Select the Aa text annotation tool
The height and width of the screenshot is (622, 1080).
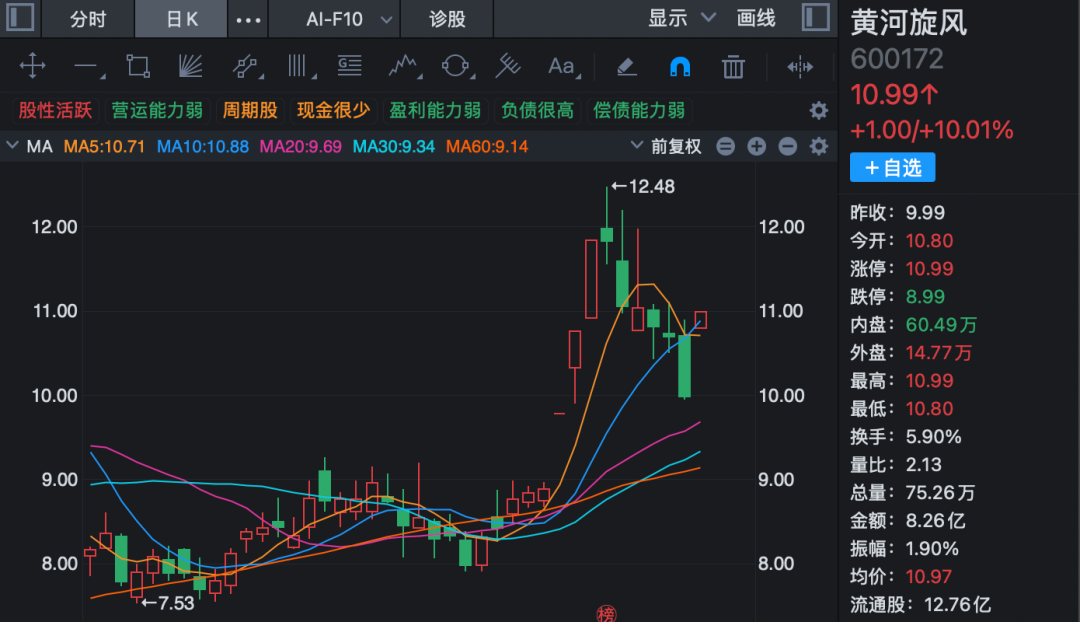(563, 67)
